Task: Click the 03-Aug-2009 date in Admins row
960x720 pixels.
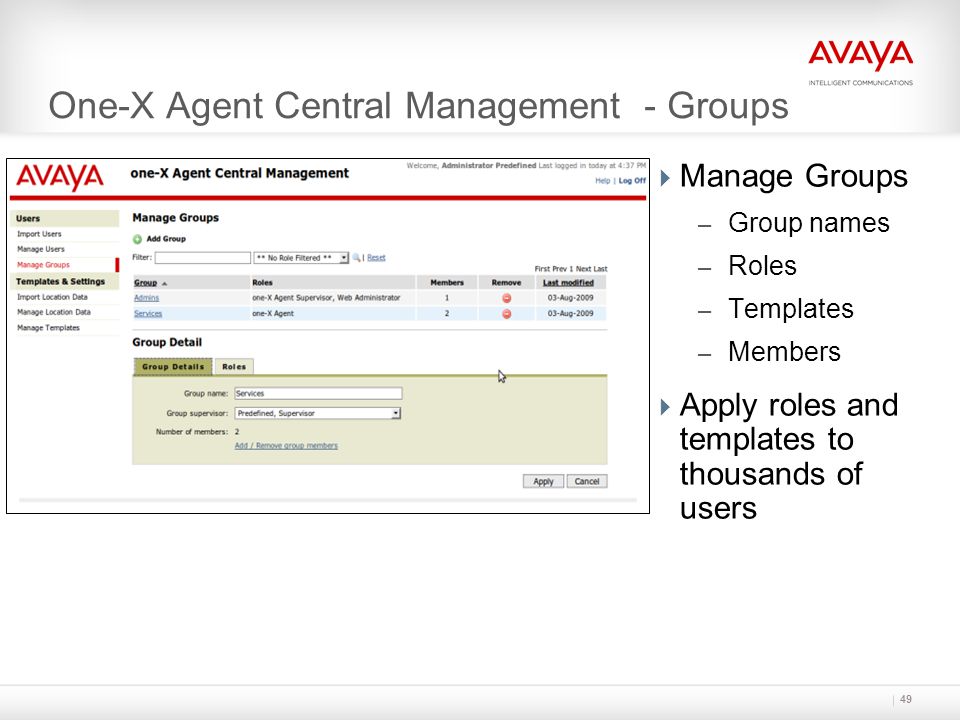Action: (570, 298)
